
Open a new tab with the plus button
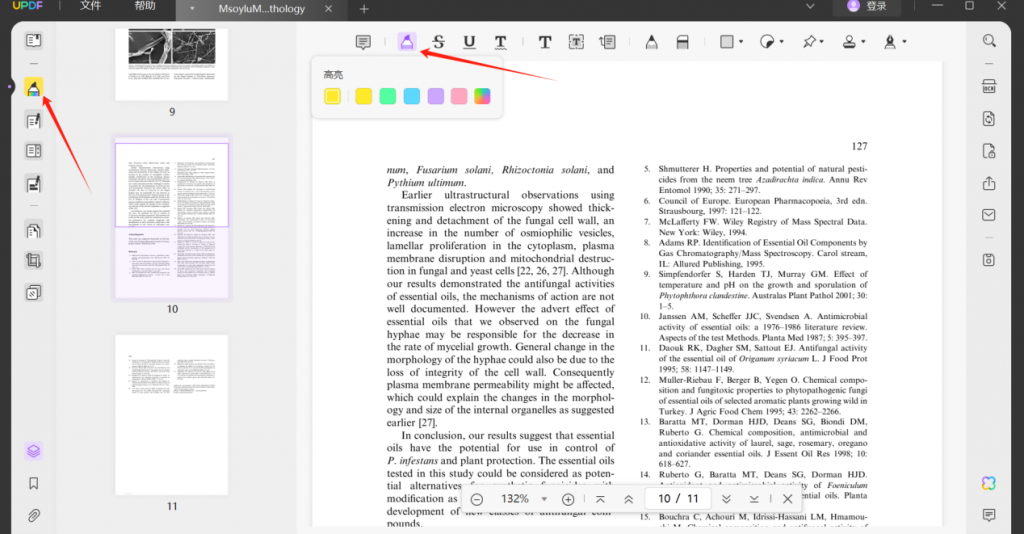coord(364,9)
